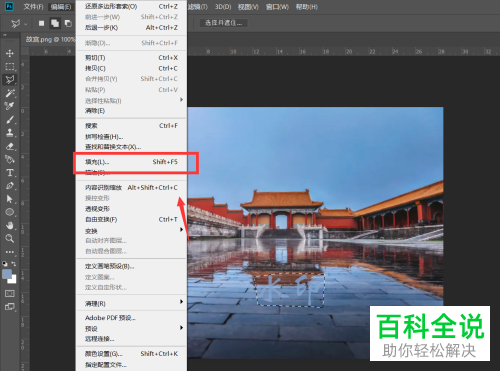Choose 拷贝(C) menu item
This screenshot has width=500, height=371.
131,68
